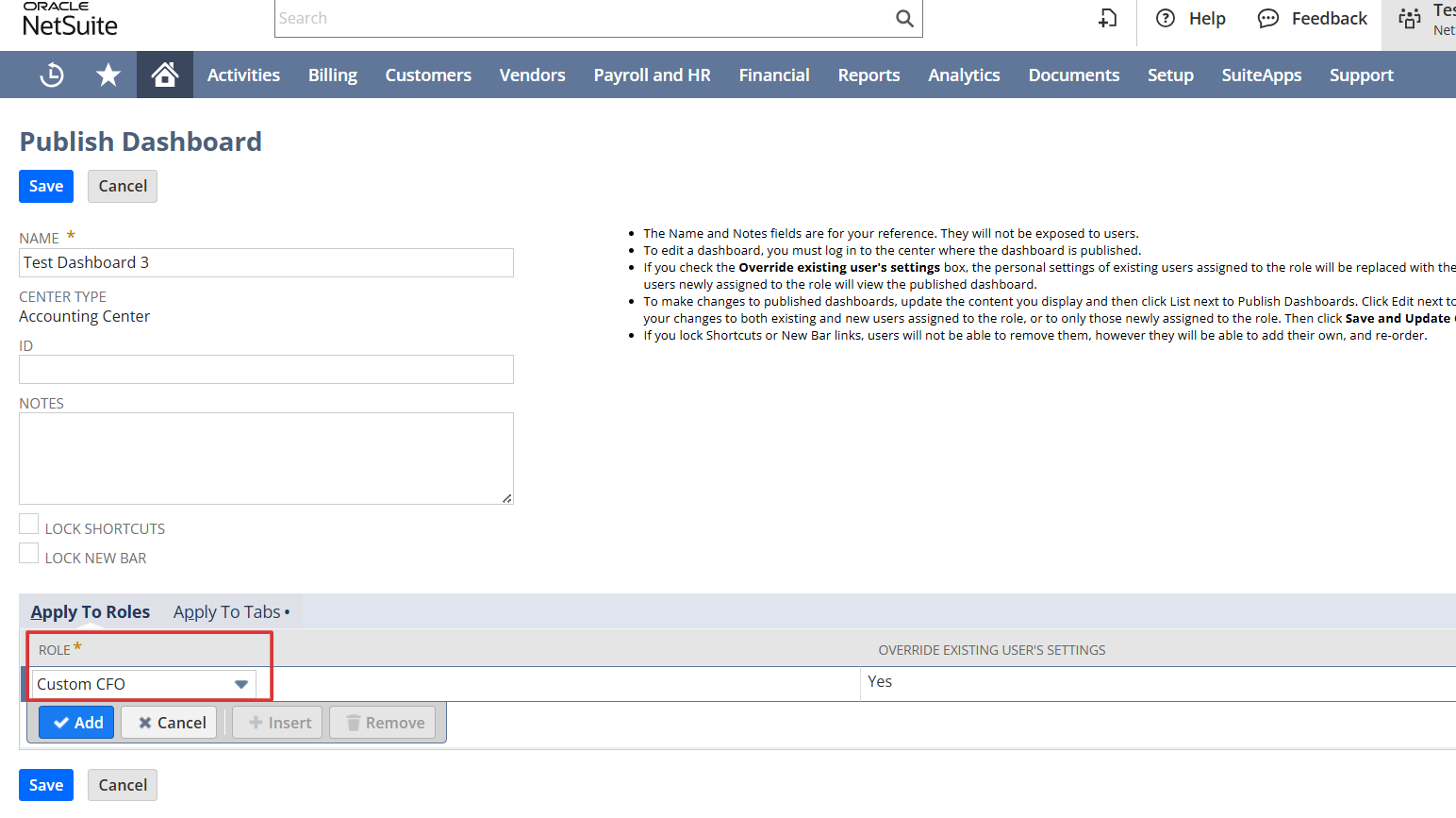
Task: Open the Customers menu
Action: pos(428,75)
